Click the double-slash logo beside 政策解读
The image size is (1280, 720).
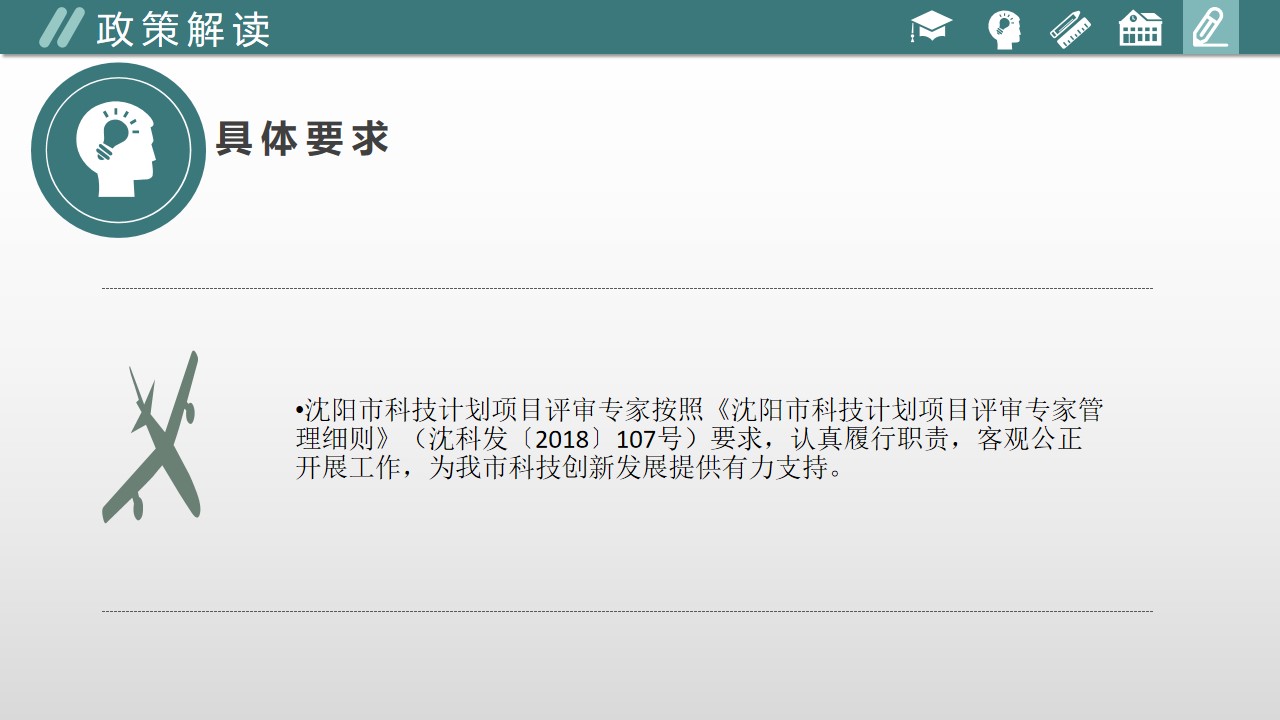pyautogui.click(x=61, y=28)
